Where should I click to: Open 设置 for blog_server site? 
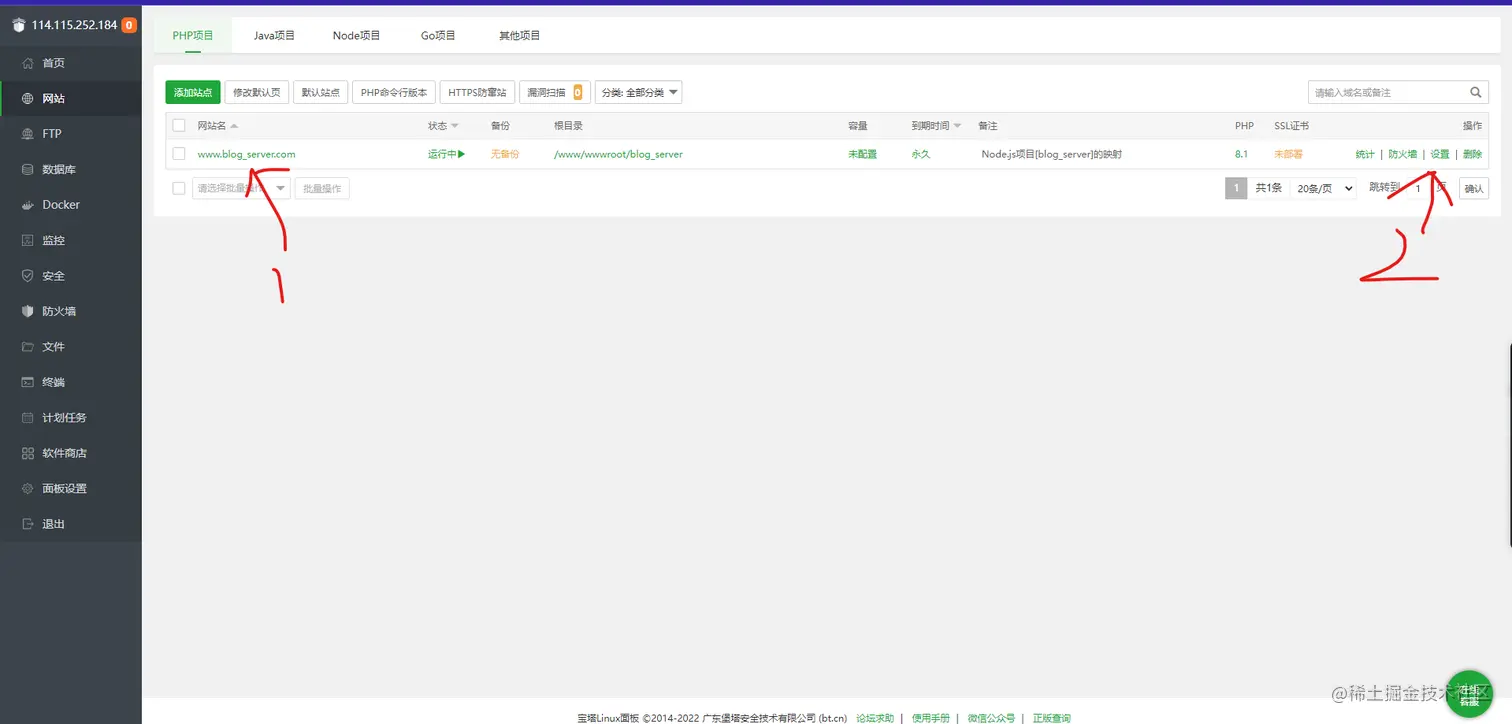click(x=1440, y=154)
